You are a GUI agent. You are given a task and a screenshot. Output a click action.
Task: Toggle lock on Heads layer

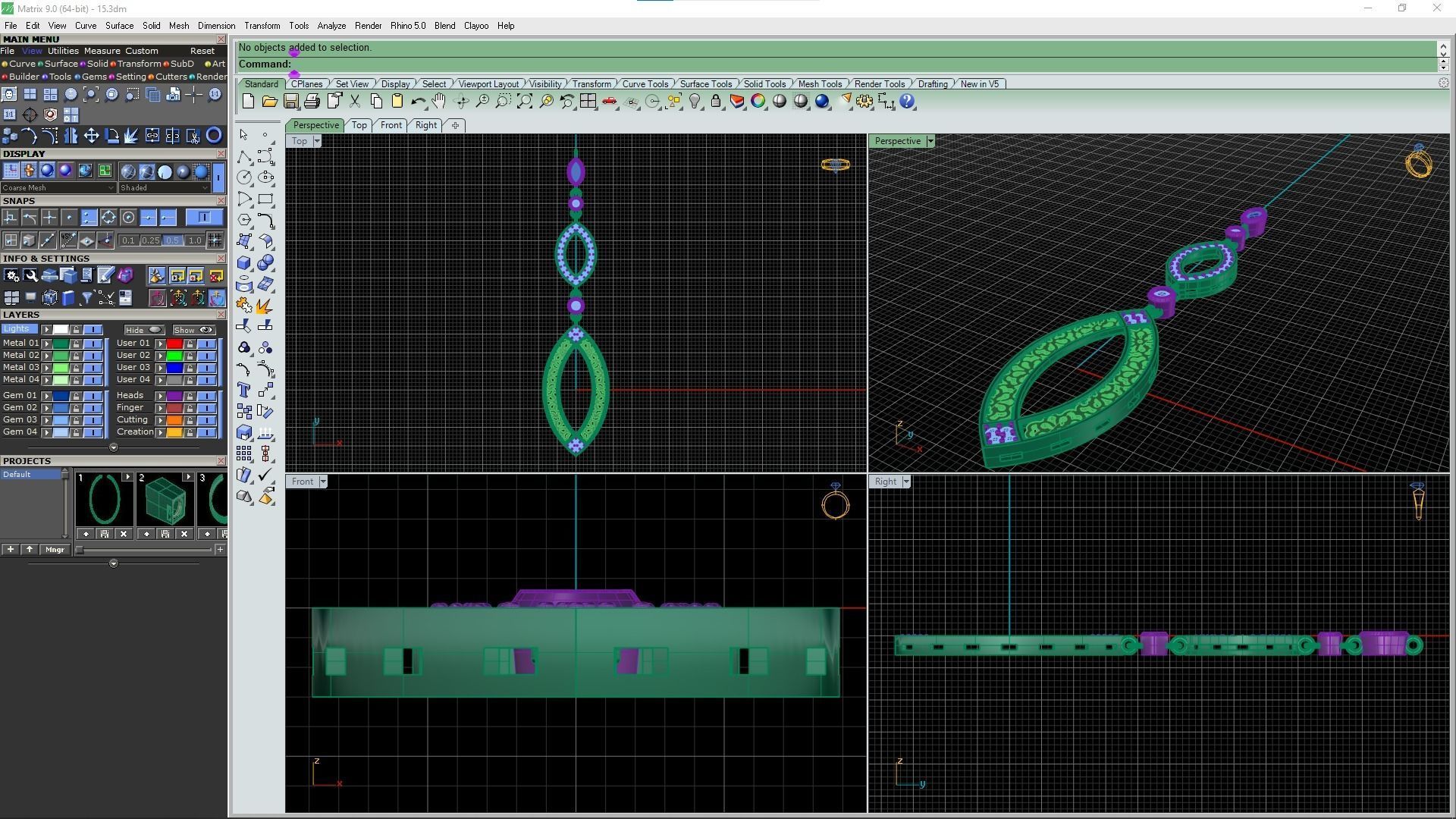pos(190,396)
